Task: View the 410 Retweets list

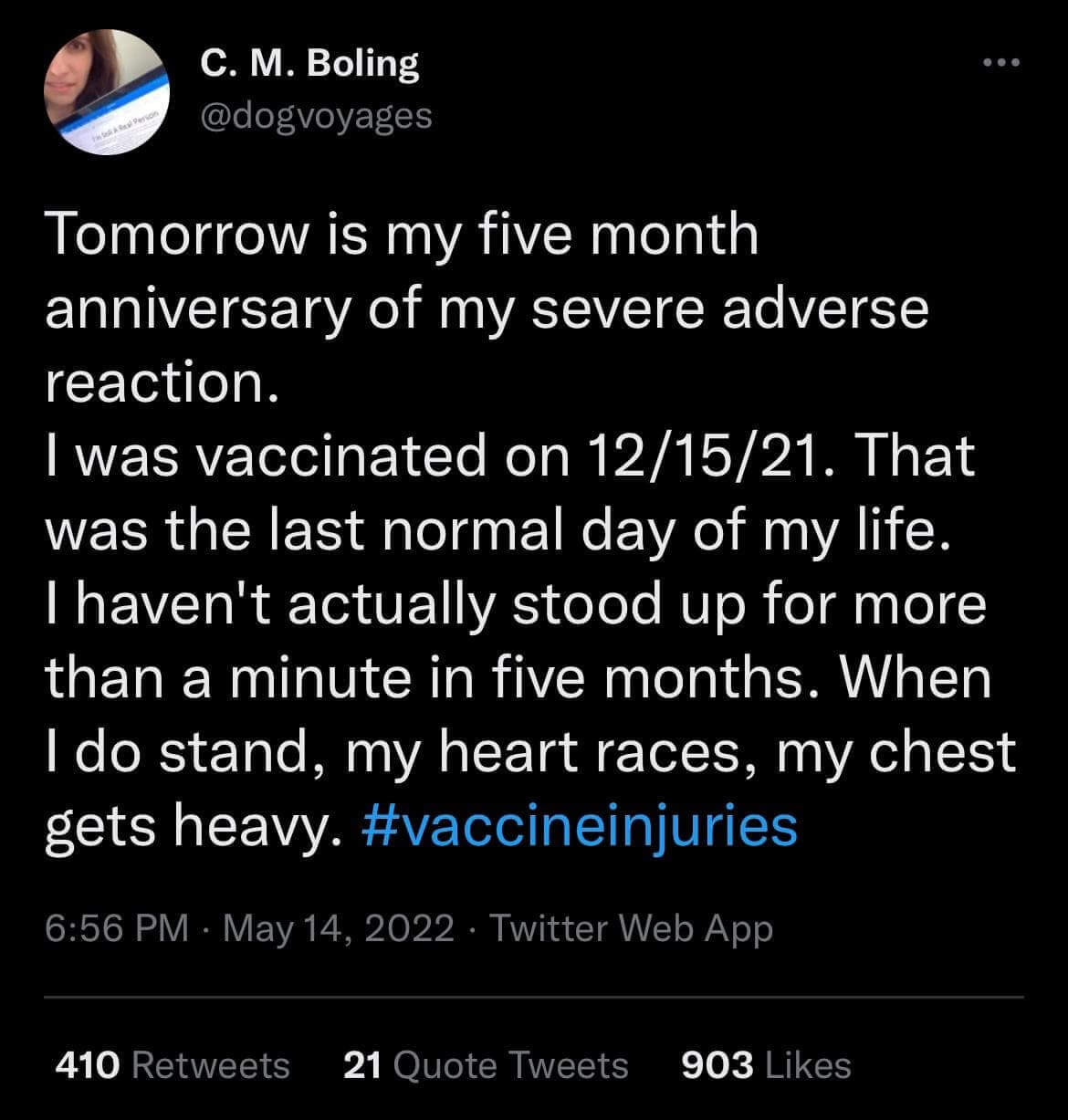Action: click(173, 1065)
